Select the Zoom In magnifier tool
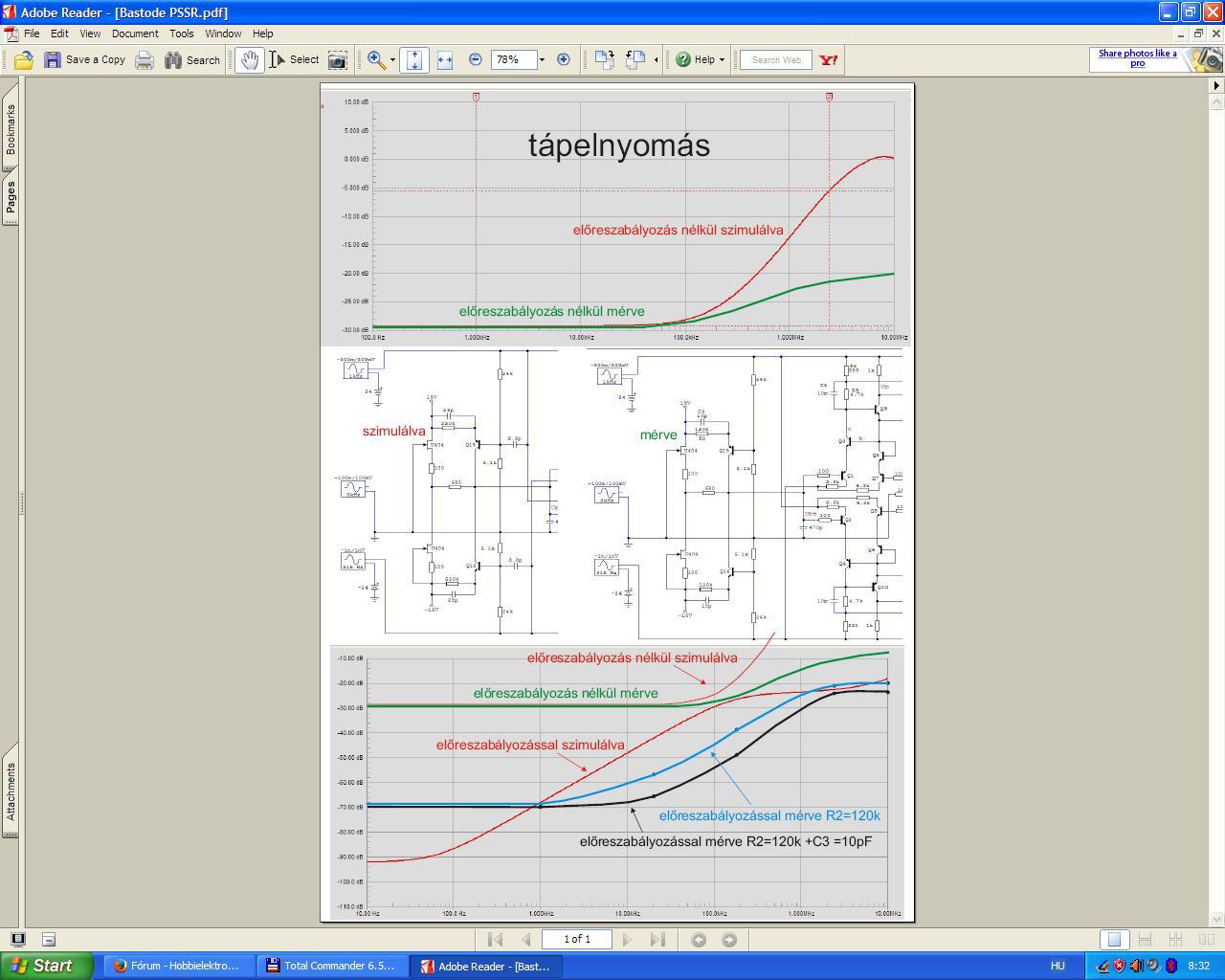 [x=376, y=60]
